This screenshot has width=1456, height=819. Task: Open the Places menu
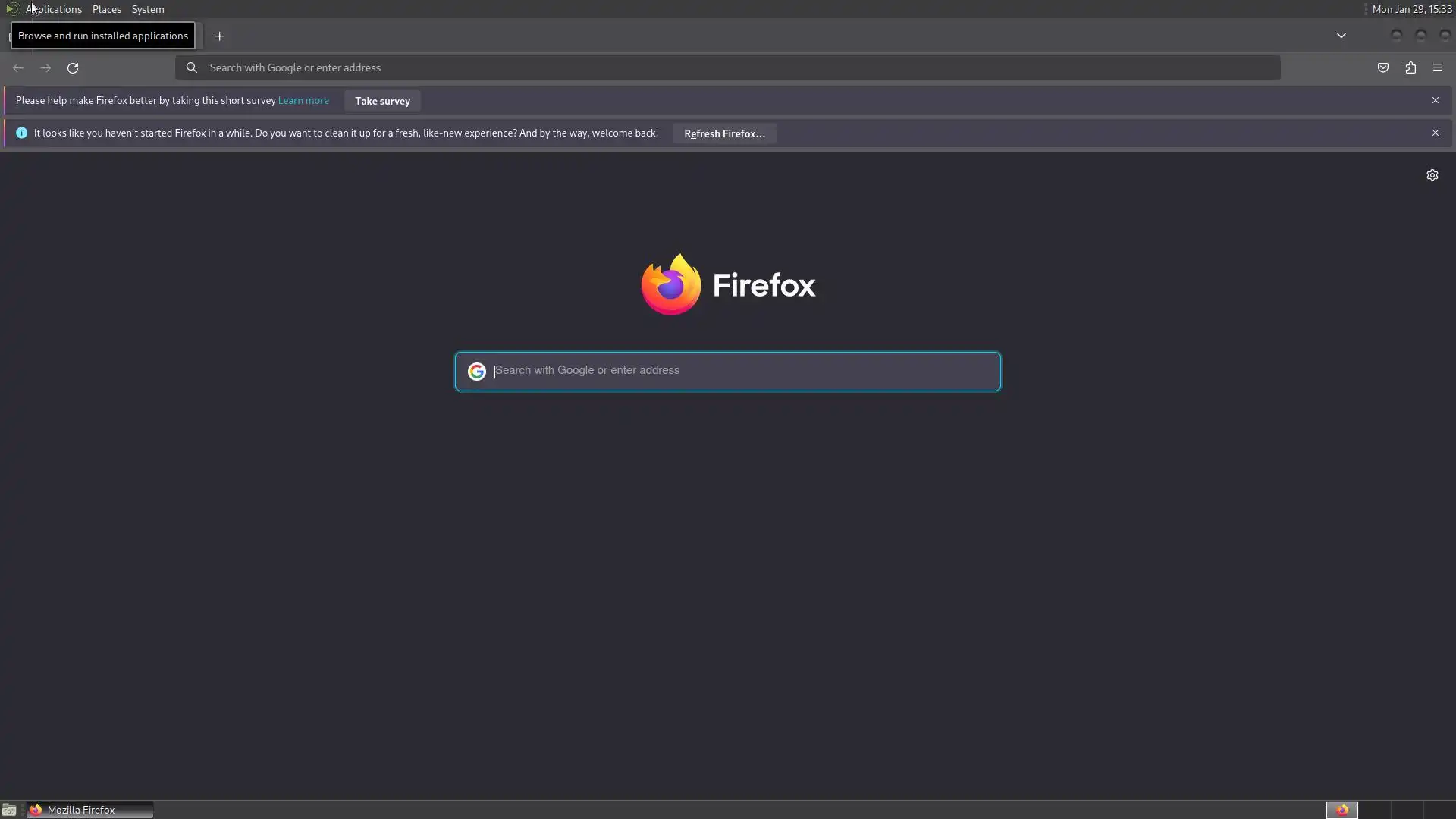tap(107, 9)
